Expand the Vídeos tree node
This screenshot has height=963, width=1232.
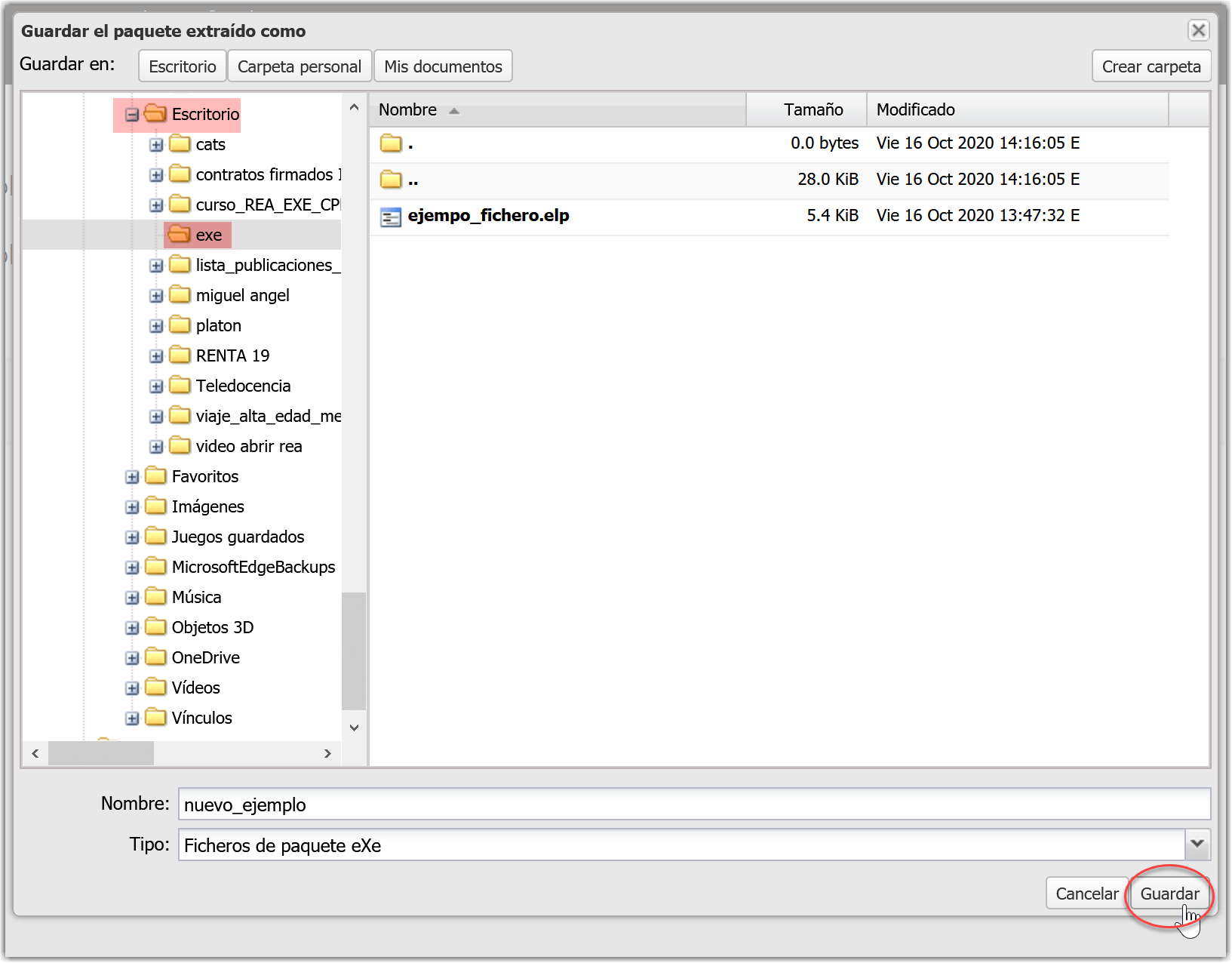(x=132, y=688)
